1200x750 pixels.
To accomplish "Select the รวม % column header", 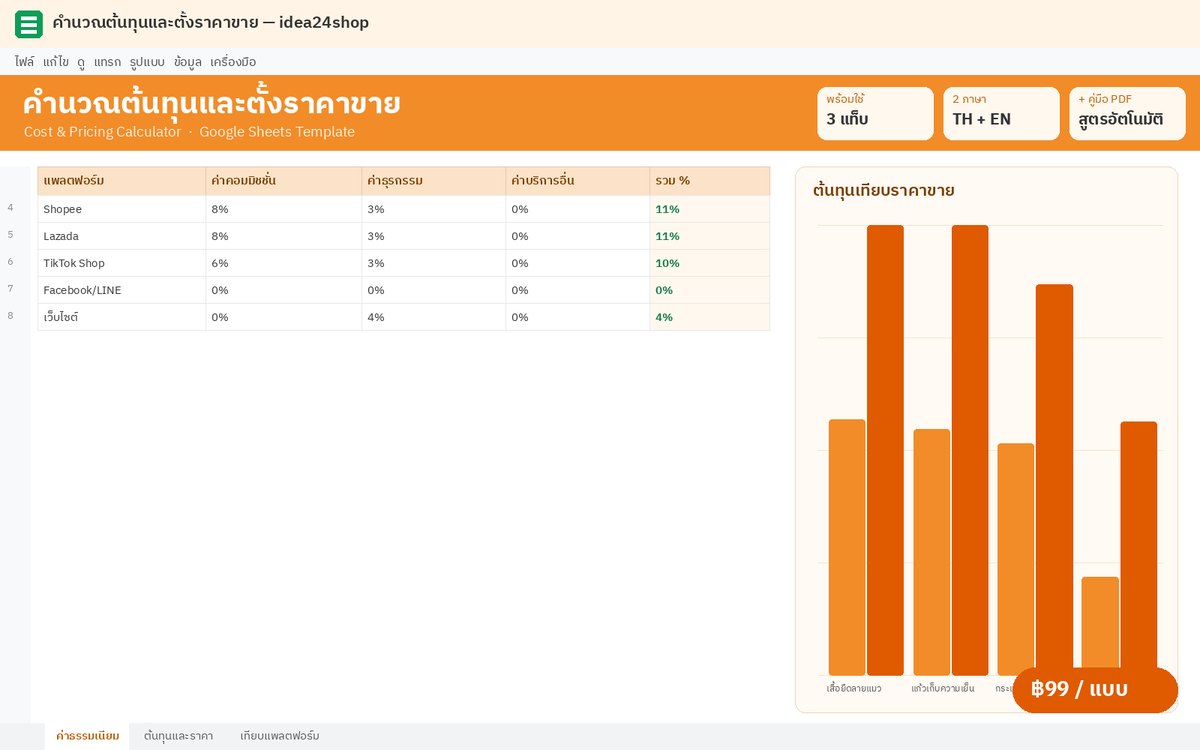I will 710,181.
